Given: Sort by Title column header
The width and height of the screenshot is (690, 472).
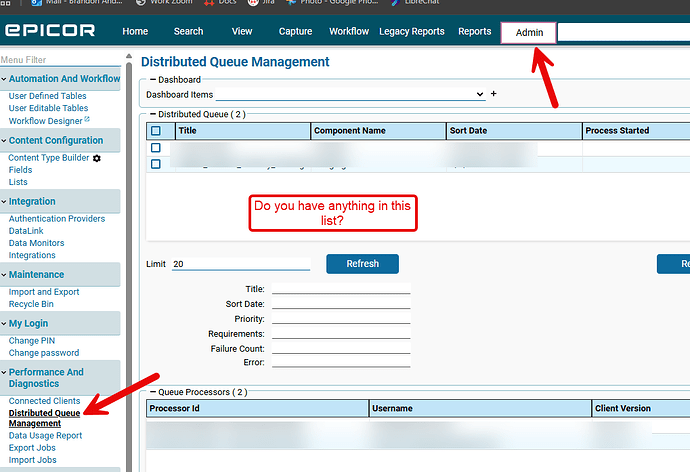Looking at the screenshot, I should tap(243, 131).
